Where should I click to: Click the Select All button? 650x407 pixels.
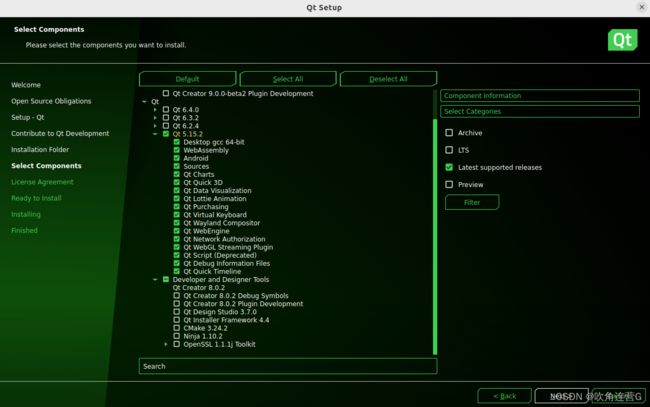(x=288, y=79)
